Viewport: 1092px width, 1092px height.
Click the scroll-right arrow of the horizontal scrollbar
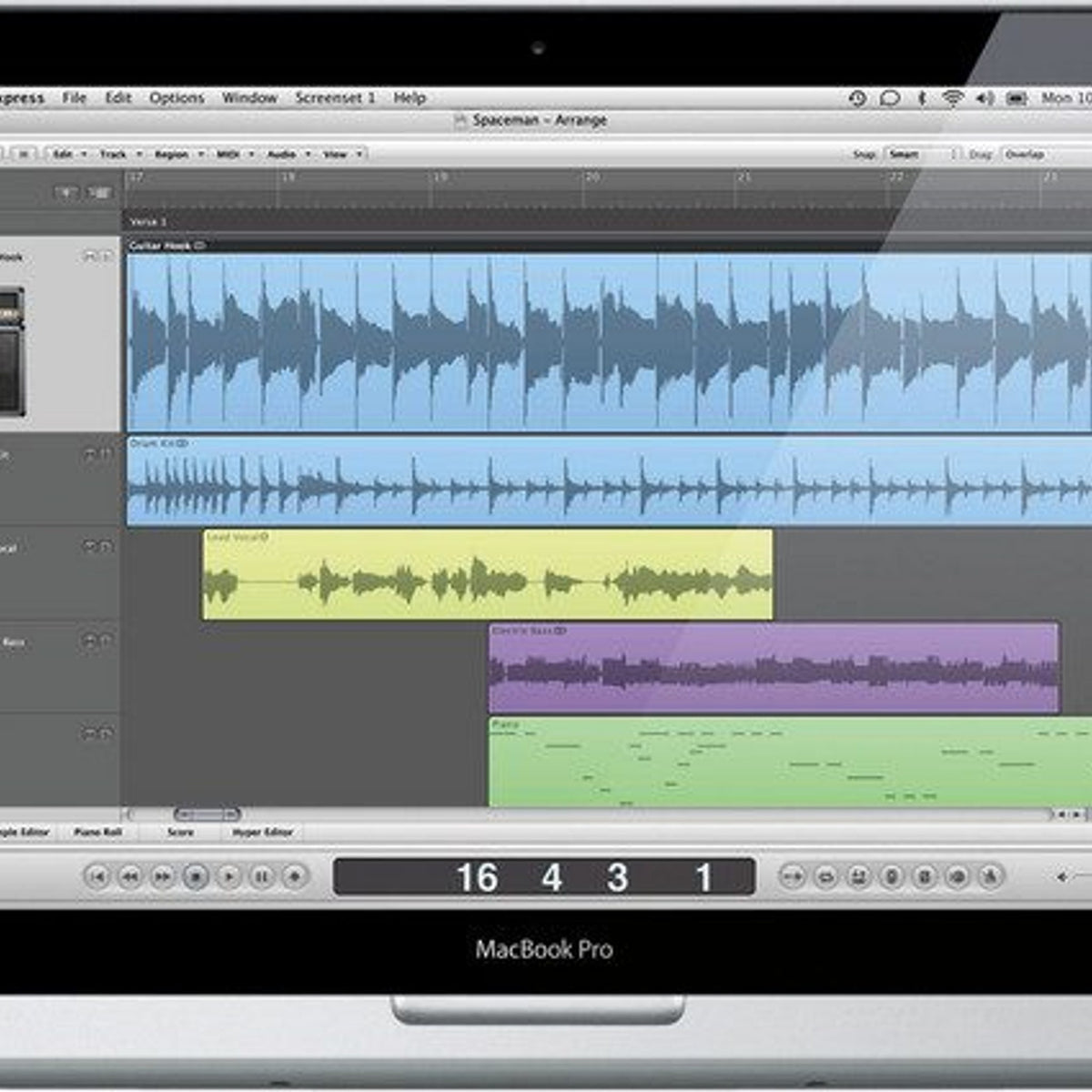[1078, 814]
